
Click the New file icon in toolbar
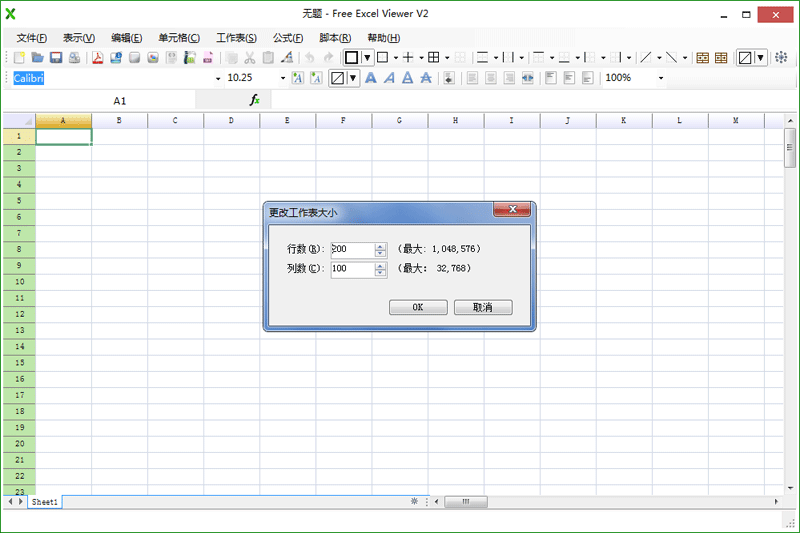[x=19, y=58]
